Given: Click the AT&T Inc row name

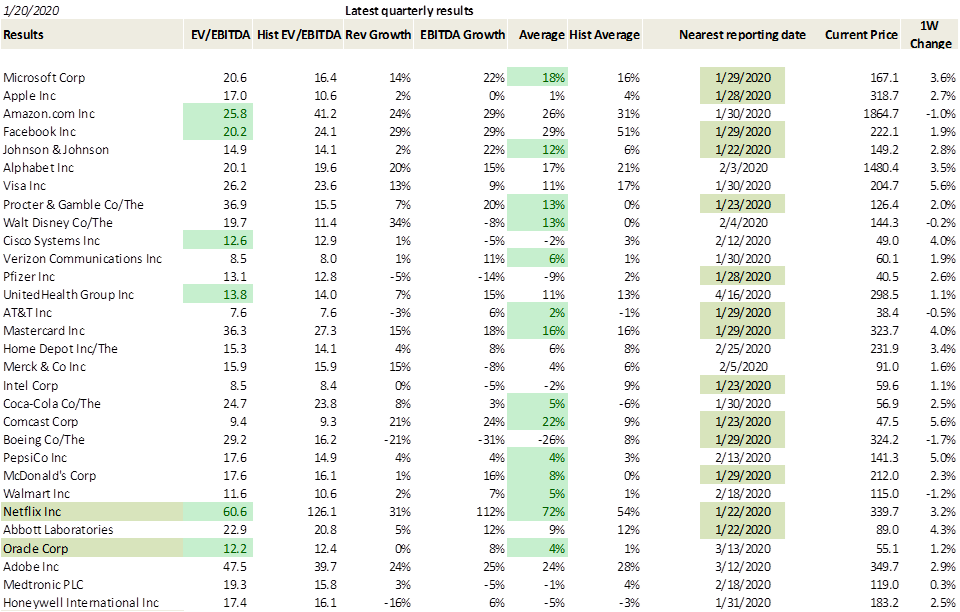Looking at the screenshot, I should pos(28,313).
